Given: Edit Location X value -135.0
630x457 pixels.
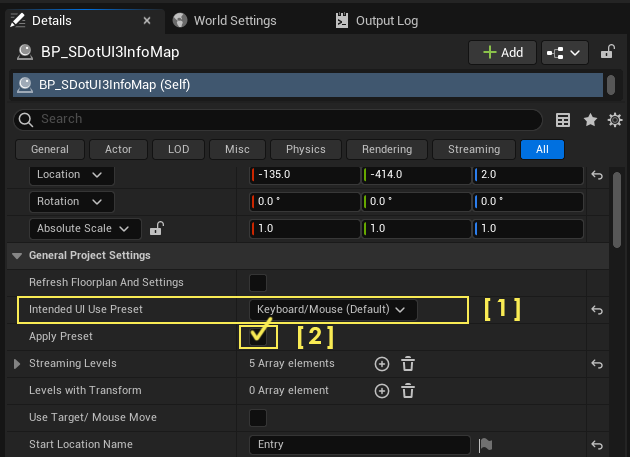Looking at the screenshot, I should pyautogui.click(x=305, y=175).
